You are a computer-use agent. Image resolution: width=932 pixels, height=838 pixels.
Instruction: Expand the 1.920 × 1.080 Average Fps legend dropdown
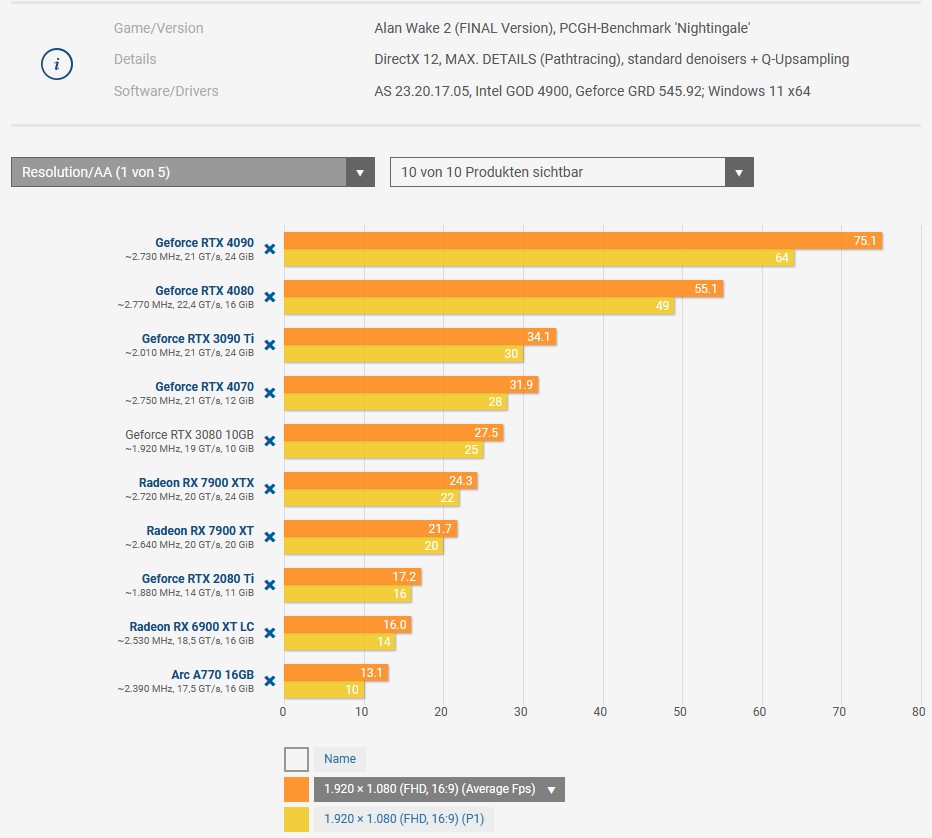pos(439,789)
